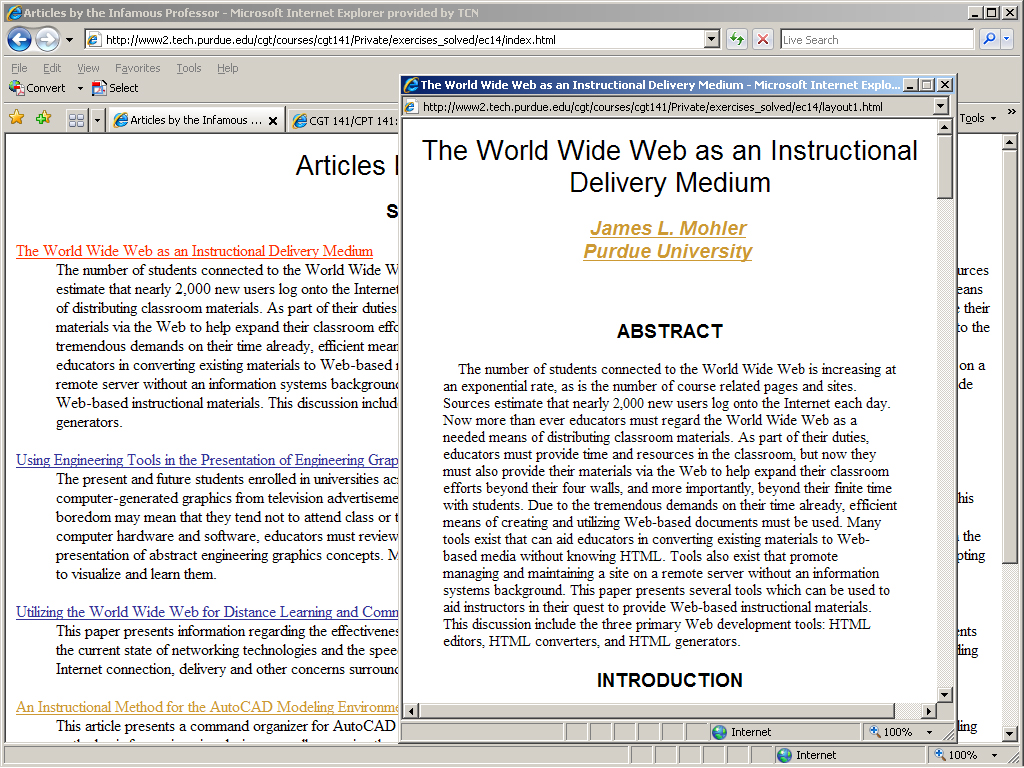Open the Convert dropdown arrow
This screenshot has width=1024, height=768.
[x=80, y=88]
